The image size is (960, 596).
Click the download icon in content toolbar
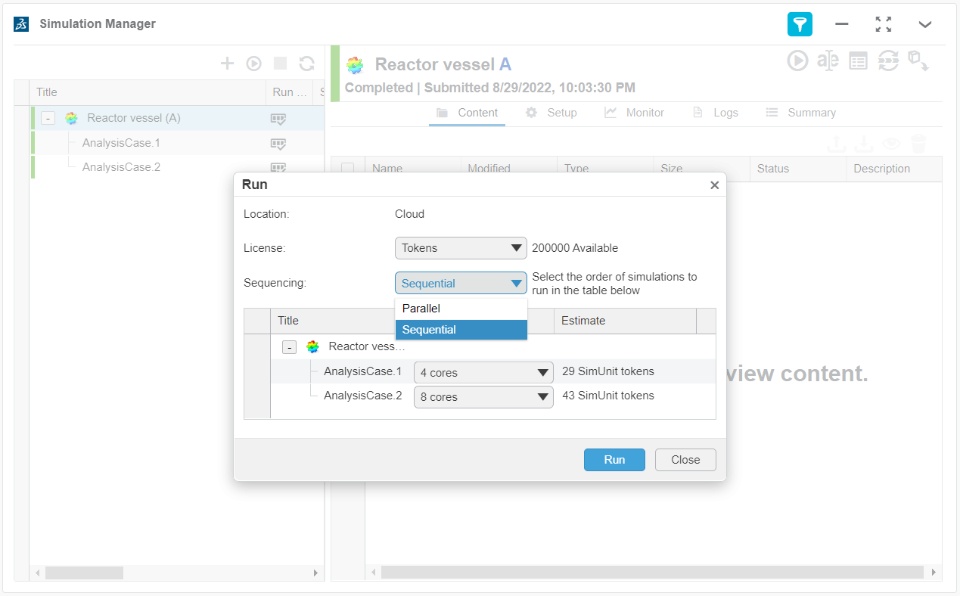point(864,144)
